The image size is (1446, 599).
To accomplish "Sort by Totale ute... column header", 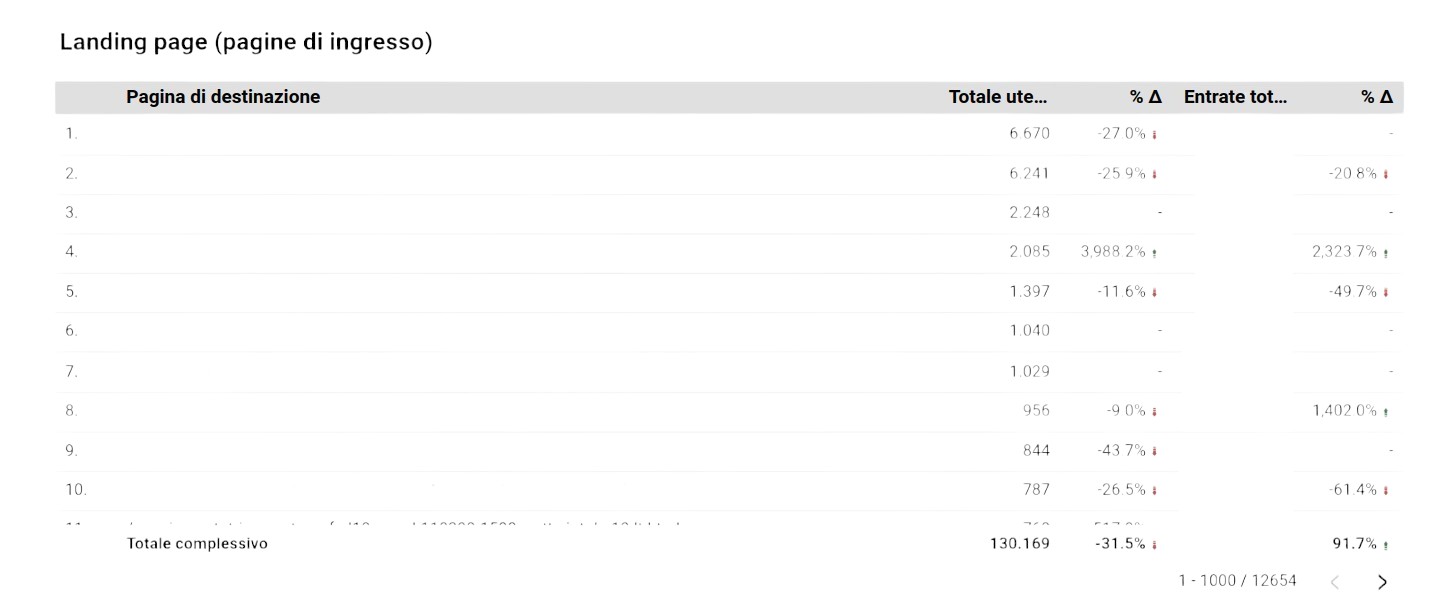I will (997, 97).
